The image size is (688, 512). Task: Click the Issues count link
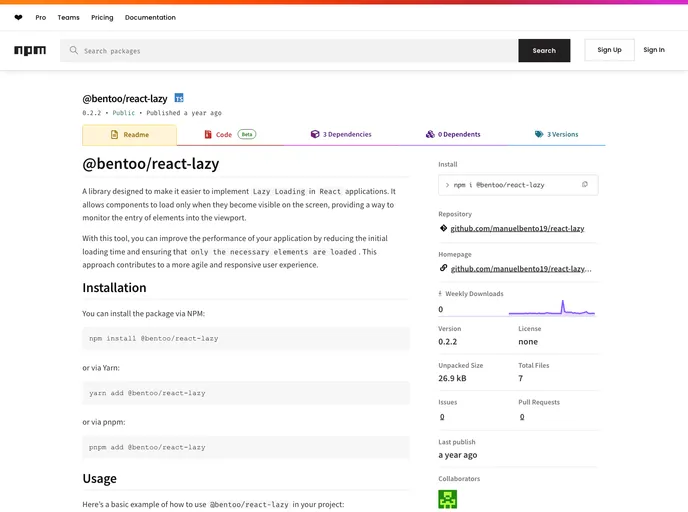click(442, 416)
